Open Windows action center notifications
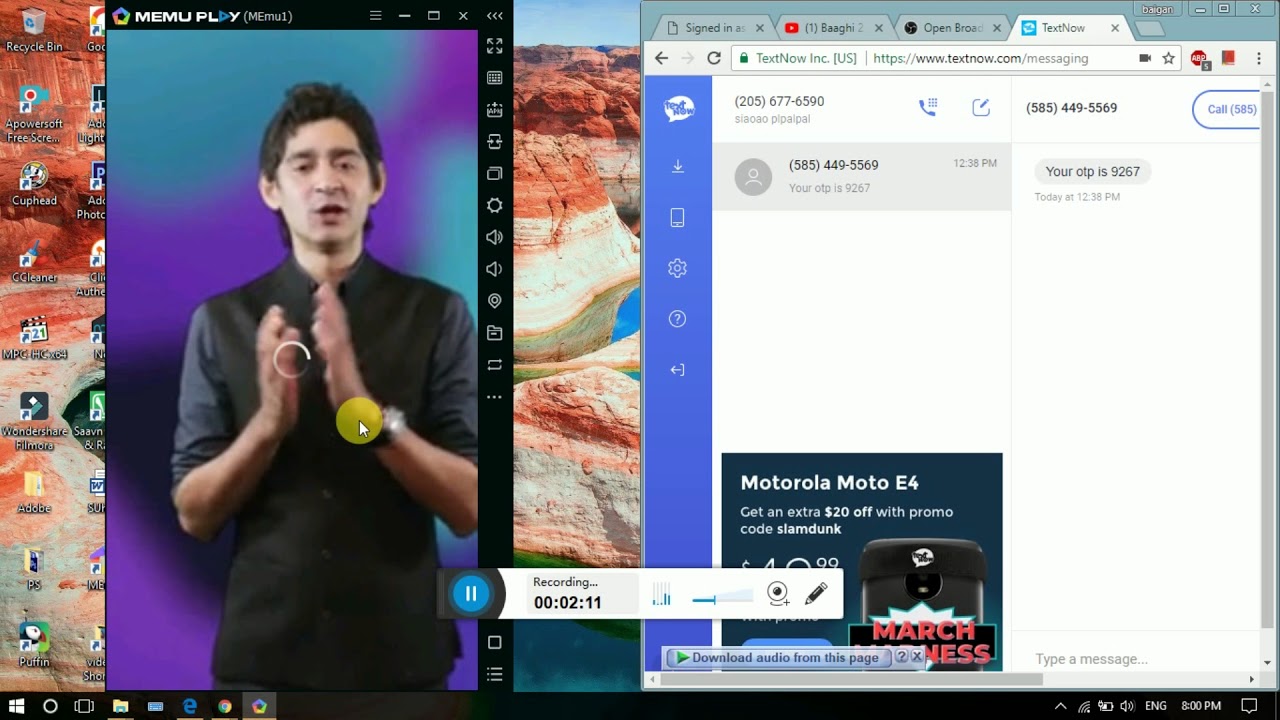The width and height of the screenshot is (1280, 720). coord(1249,706)
